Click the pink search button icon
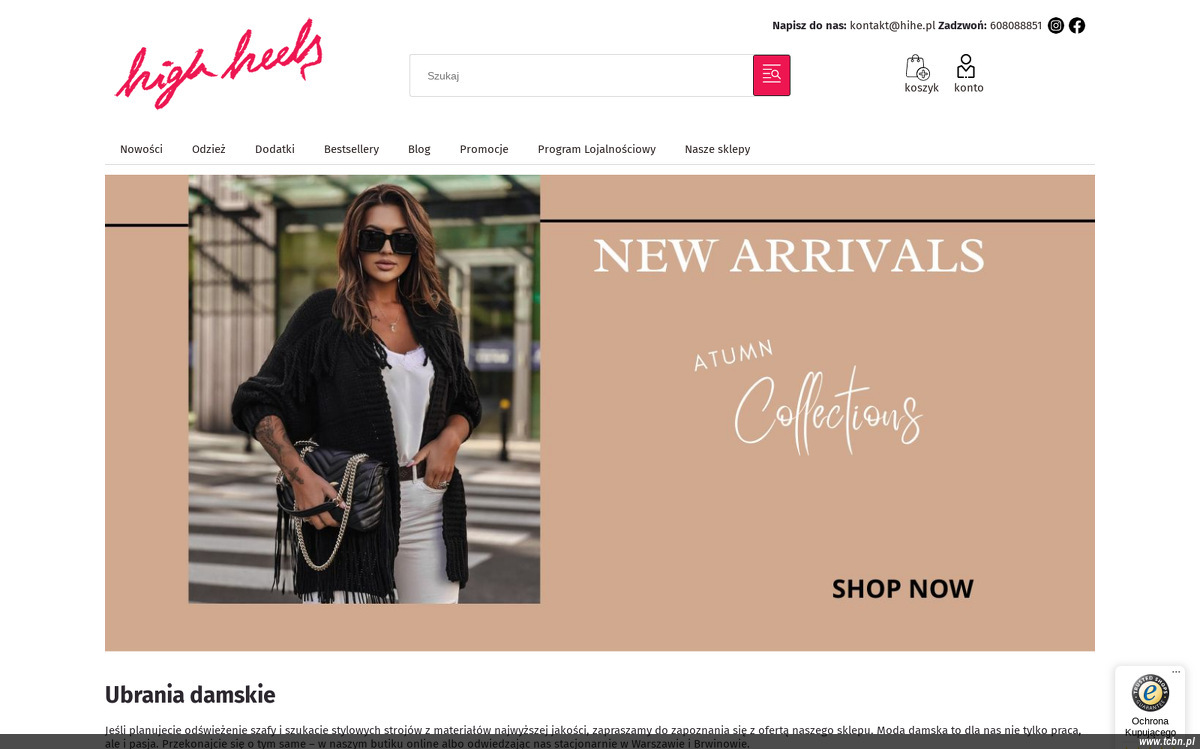Screen dimensions: 1200x749 pos(771,75)
